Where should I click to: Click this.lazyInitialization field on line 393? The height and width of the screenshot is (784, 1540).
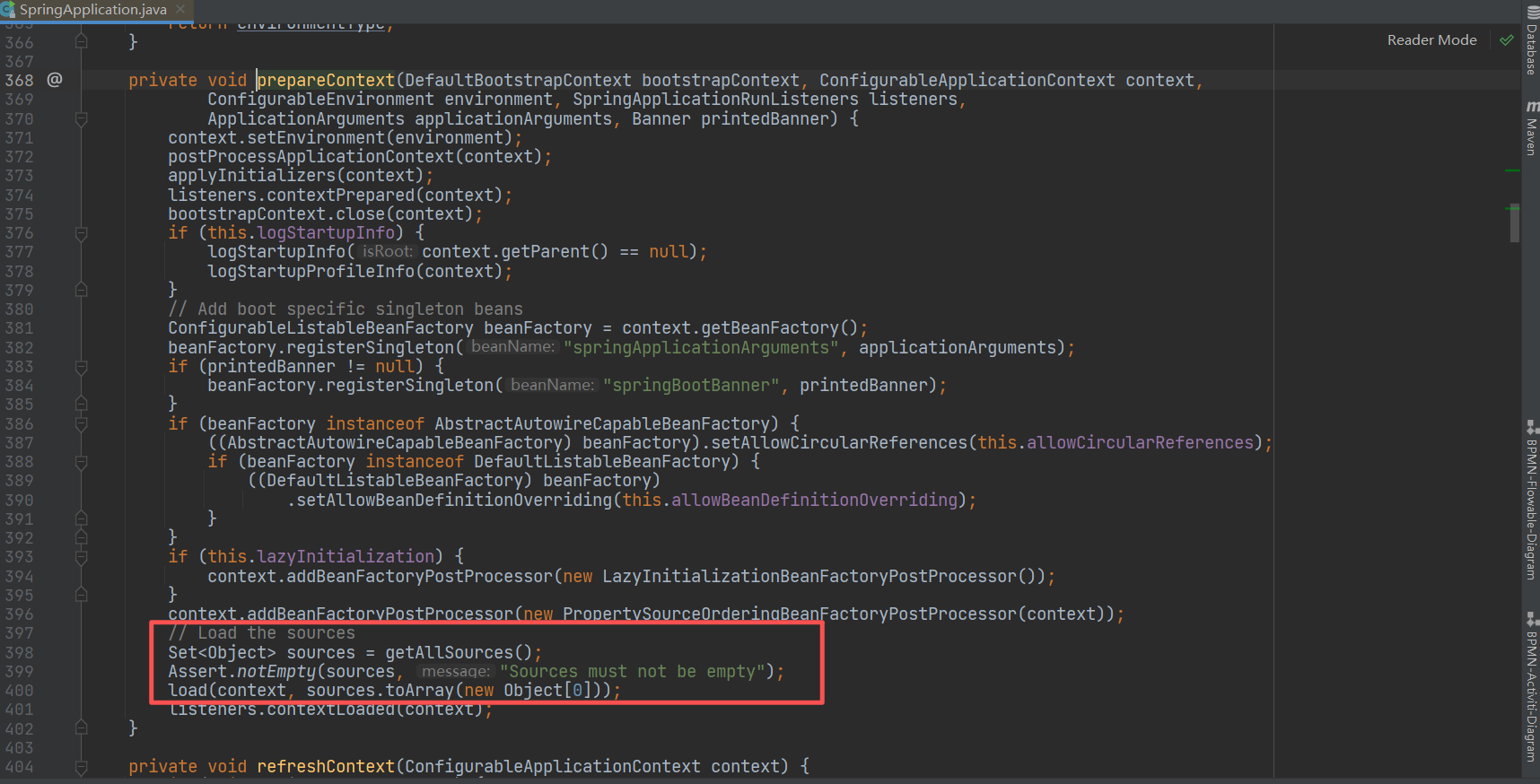pos(320,557)
